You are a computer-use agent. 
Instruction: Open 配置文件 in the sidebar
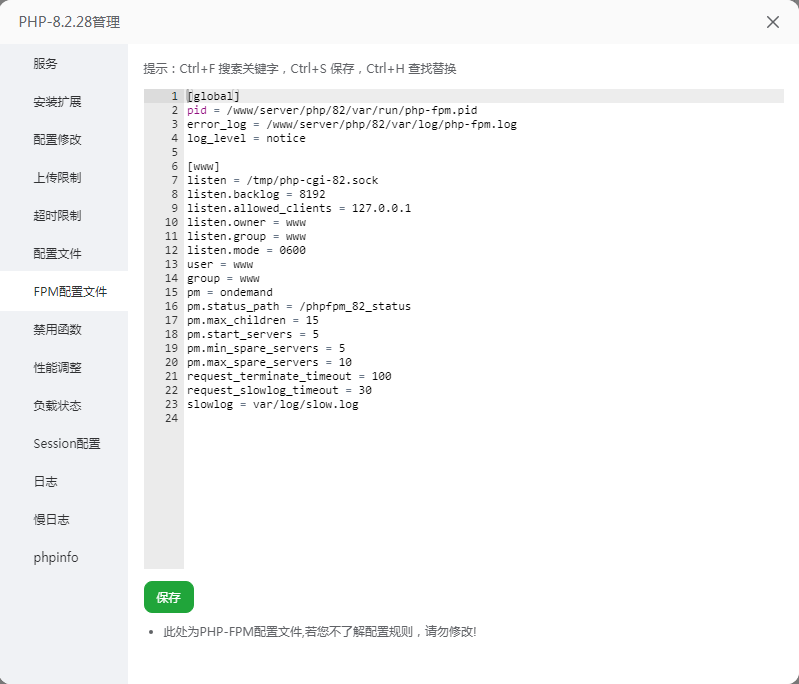(x=57, y=254)
